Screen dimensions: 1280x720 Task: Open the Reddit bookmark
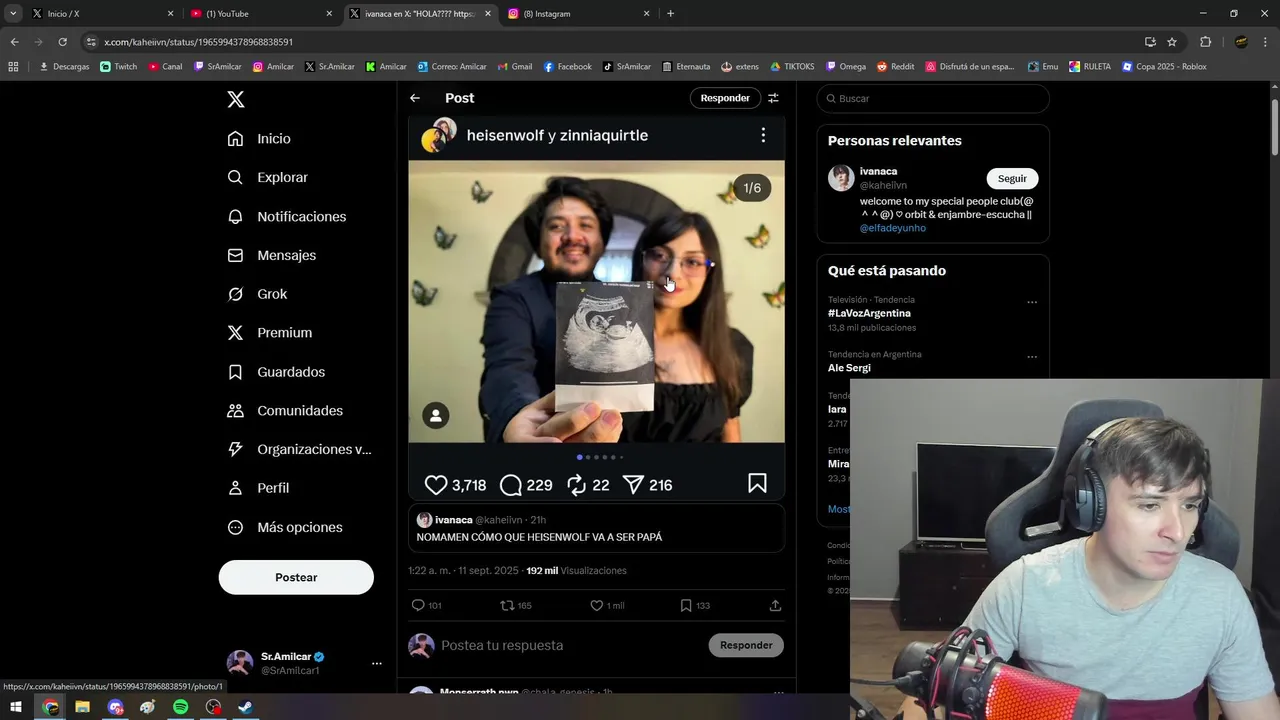tap(895, 67)
